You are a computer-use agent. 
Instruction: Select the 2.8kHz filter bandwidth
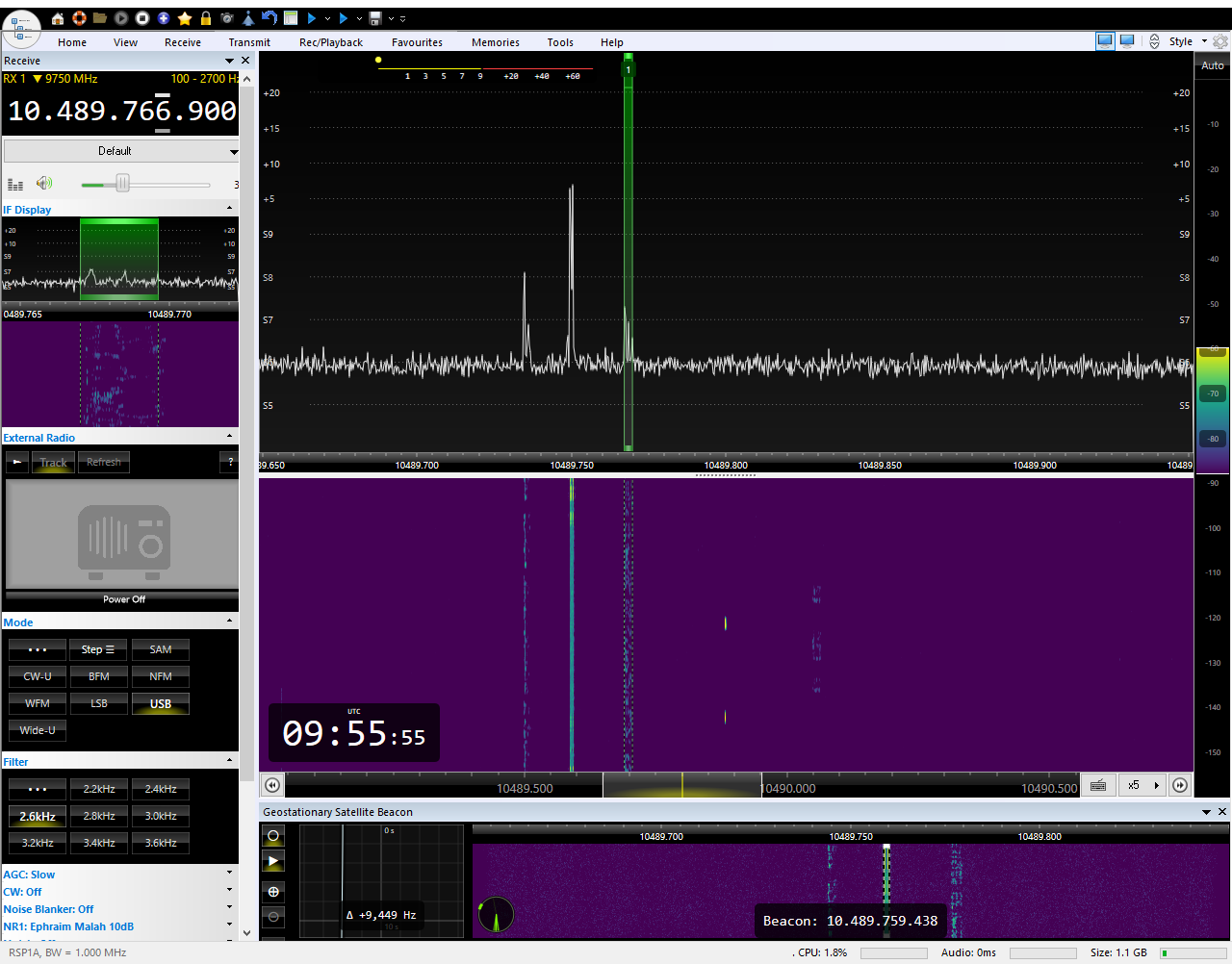[x=99, y=816]
